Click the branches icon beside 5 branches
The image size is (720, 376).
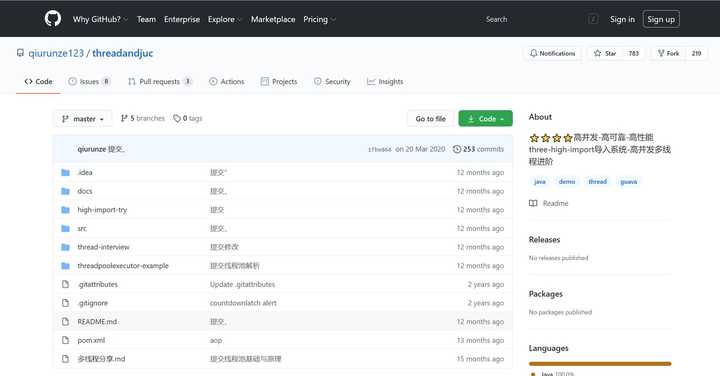(x=124, y=118)
